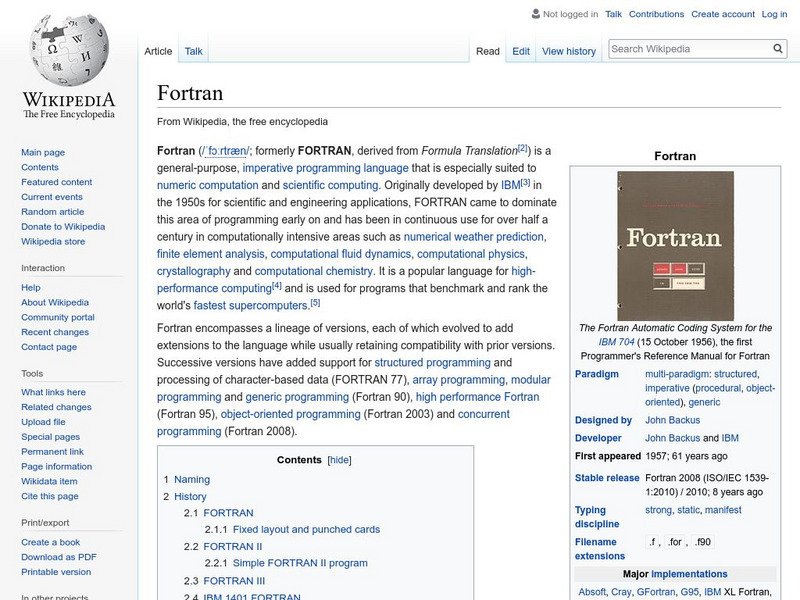This screenshot has width=800, height=600.
Task: Go to Main page
Action: click(x=43, y=152)
